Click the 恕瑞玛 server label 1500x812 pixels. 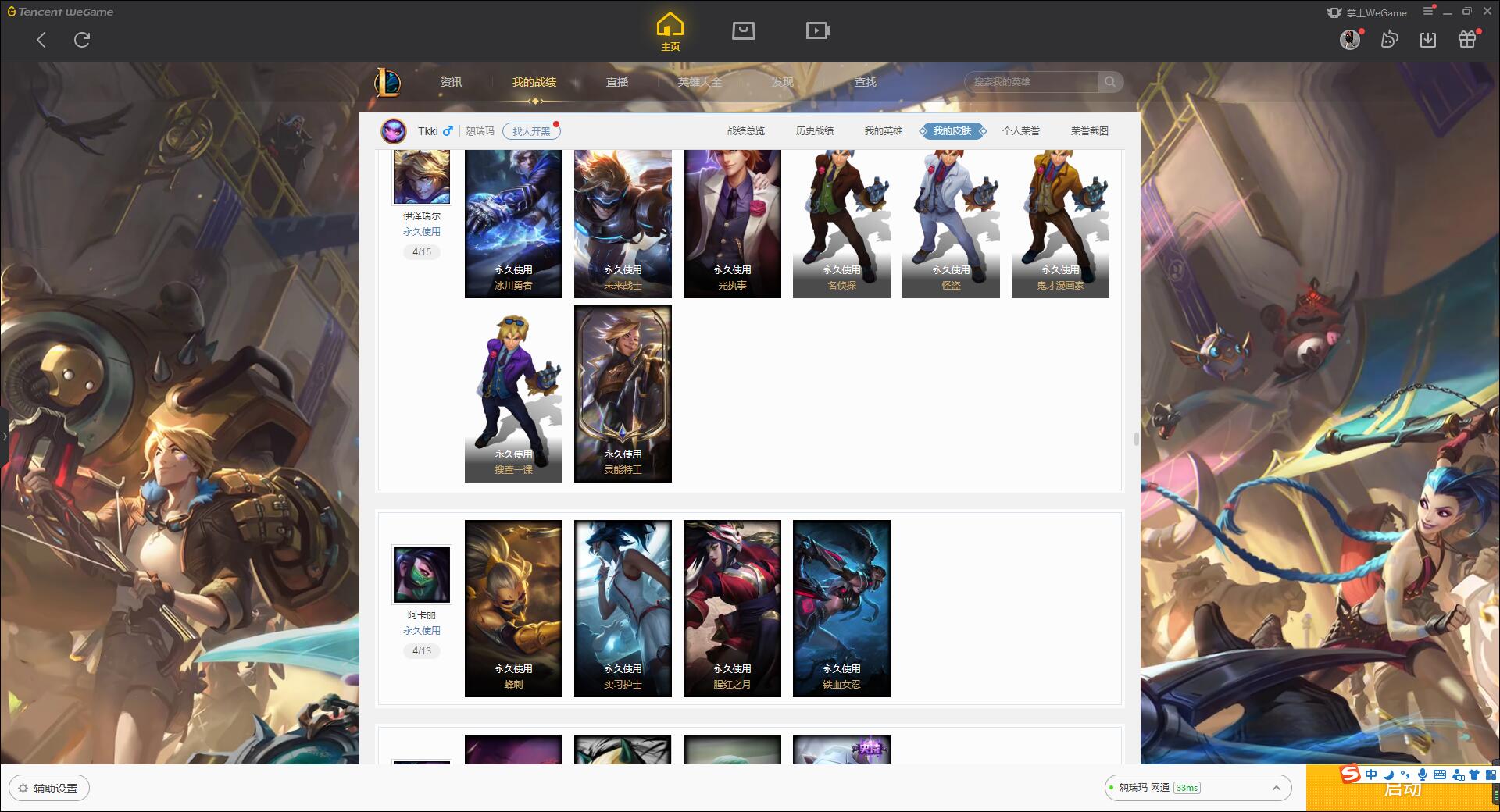point(480,131)
